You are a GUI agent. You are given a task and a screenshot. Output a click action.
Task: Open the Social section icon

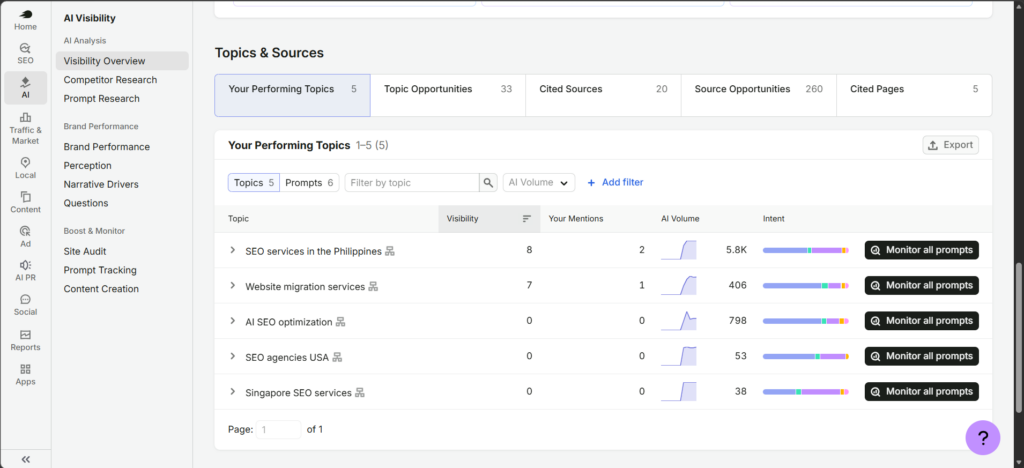pyautogui.click(x=25, y=305)
